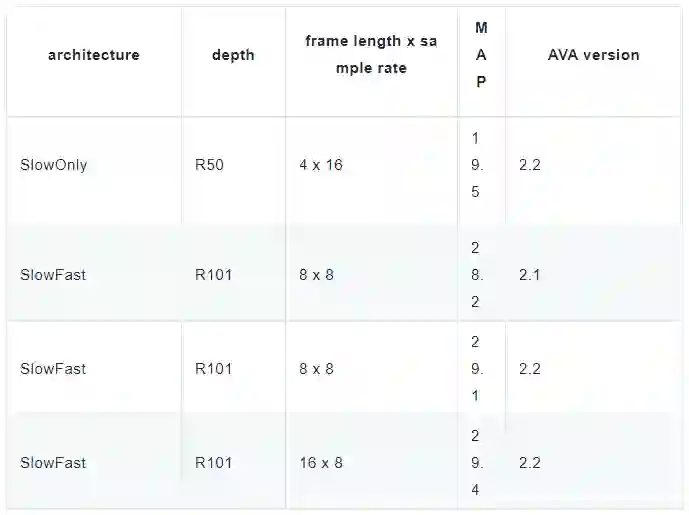Click the frame length x sample rate header
Viewport: 689px width, 515px height.
coord(371,55)
